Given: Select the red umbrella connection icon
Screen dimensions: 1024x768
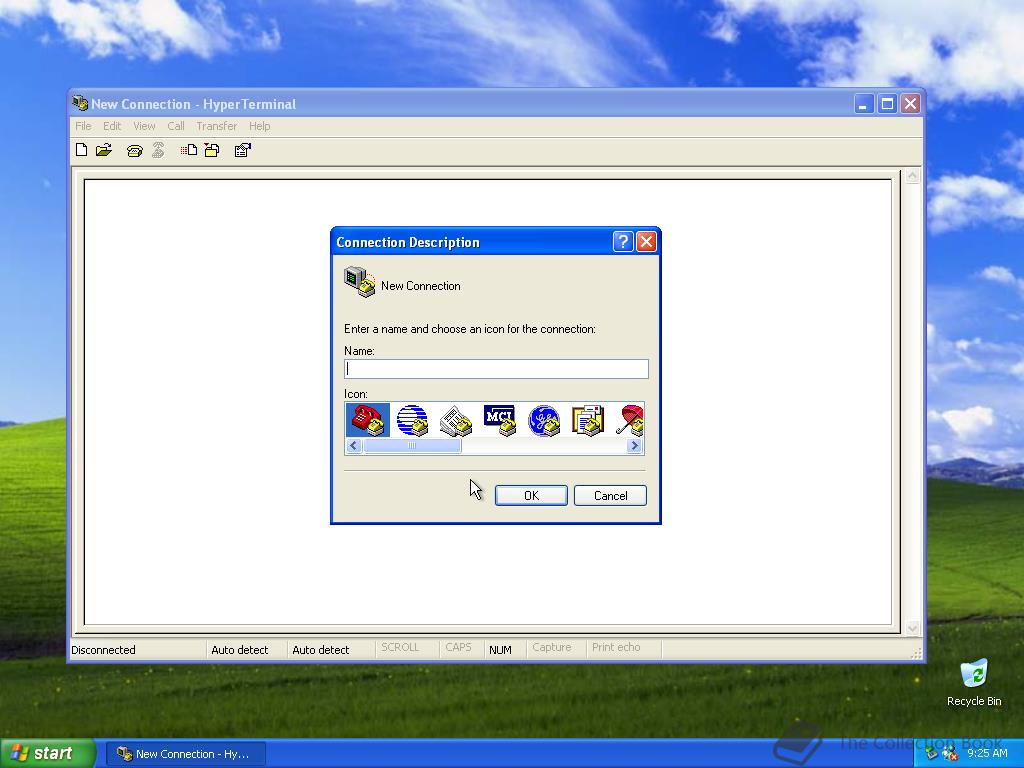Looking at the screenshot, I should click(630, 420).
